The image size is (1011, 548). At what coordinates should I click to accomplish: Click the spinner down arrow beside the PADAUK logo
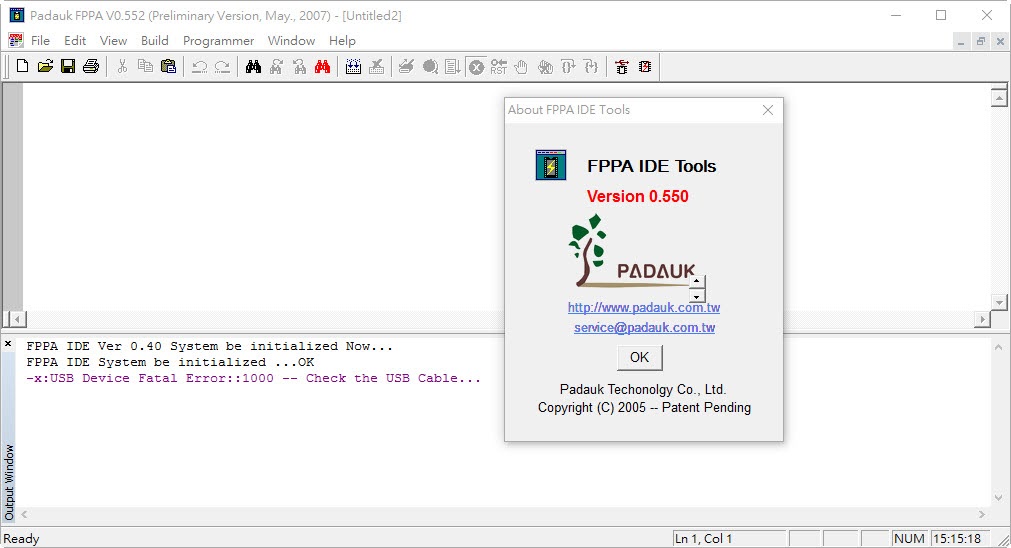pos(696,297)
